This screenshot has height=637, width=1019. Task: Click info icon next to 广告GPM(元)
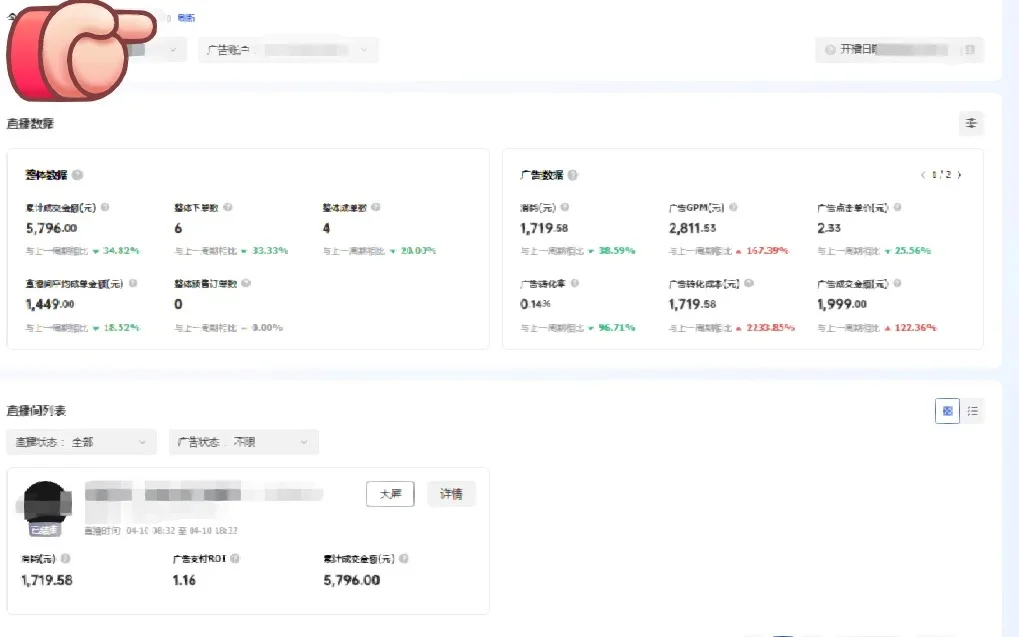pyautogui.click(x=733, y=208)
